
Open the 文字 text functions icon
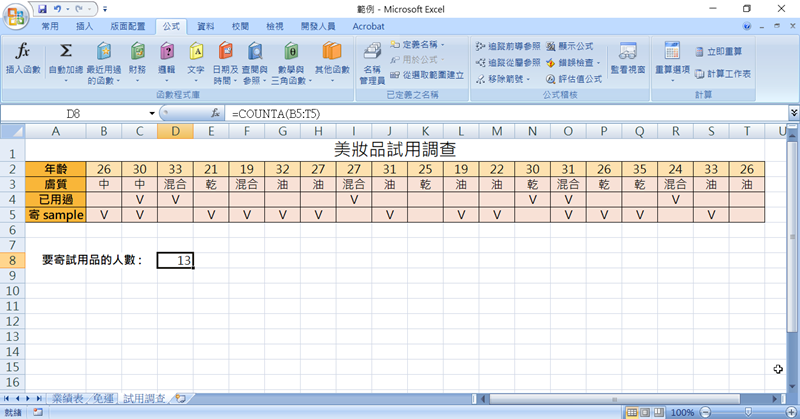(x=196, y=52)
